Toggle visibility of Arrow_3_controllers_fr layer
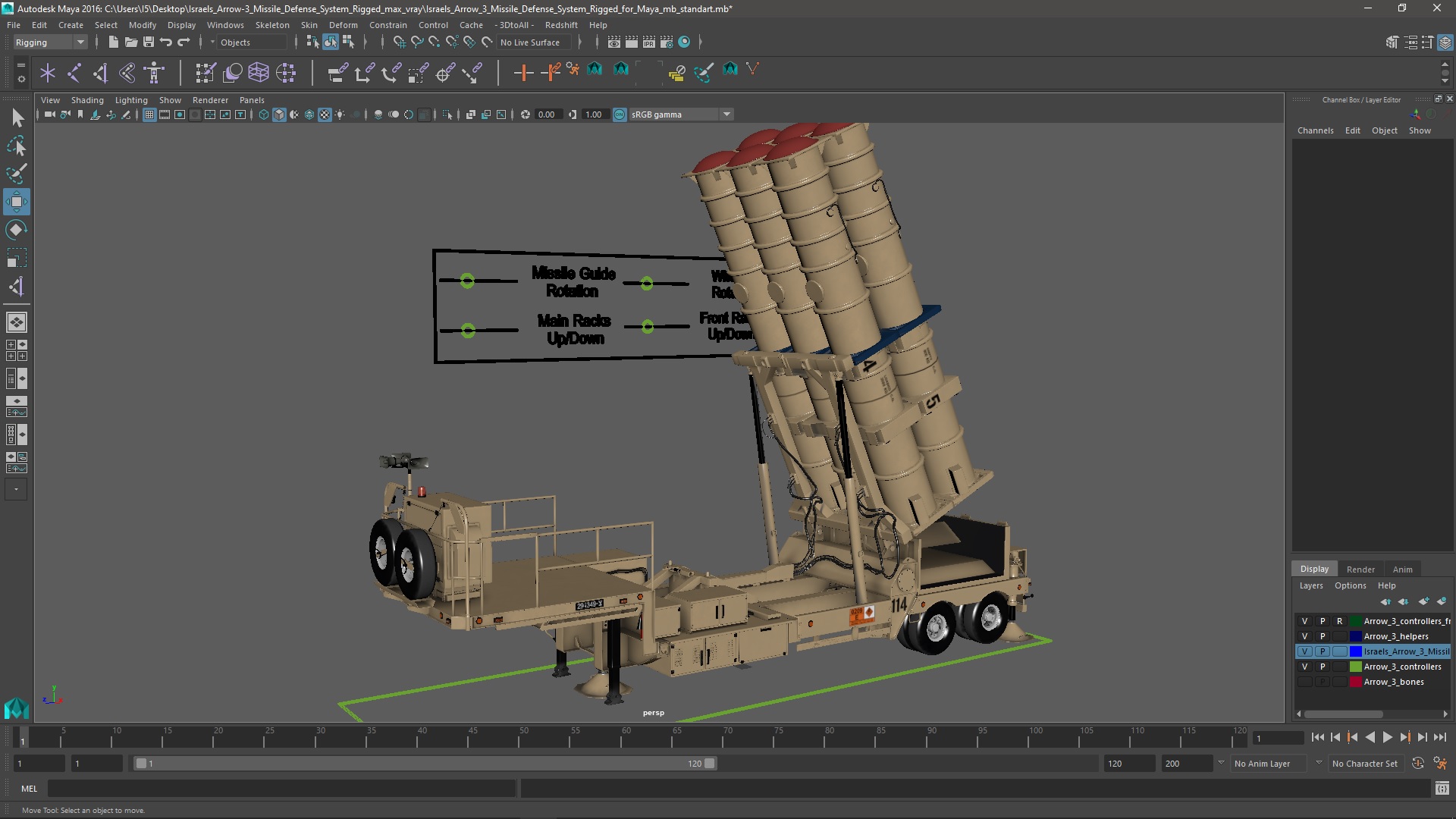This screenshot has width=1456, height=819. tap(1304, 621)
